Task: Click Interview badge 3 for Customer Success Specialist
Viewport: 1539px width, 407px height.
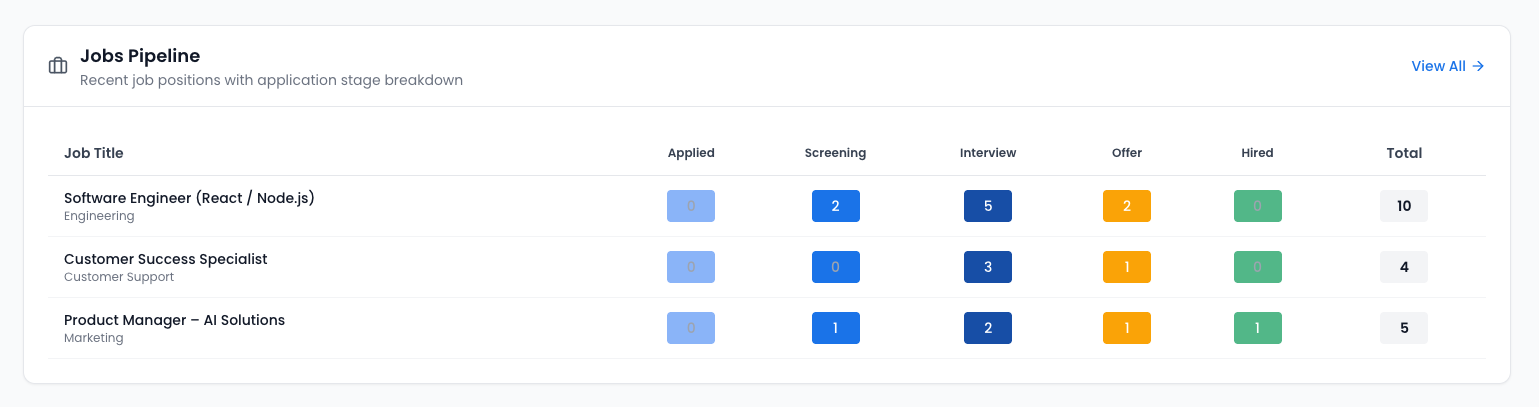Action: pos(988,267)
